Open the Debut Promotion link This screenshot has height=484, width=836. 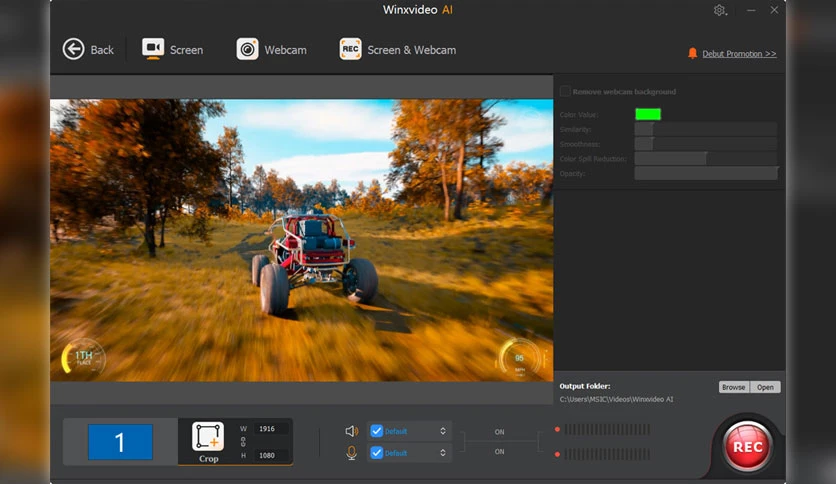[739, 53]
